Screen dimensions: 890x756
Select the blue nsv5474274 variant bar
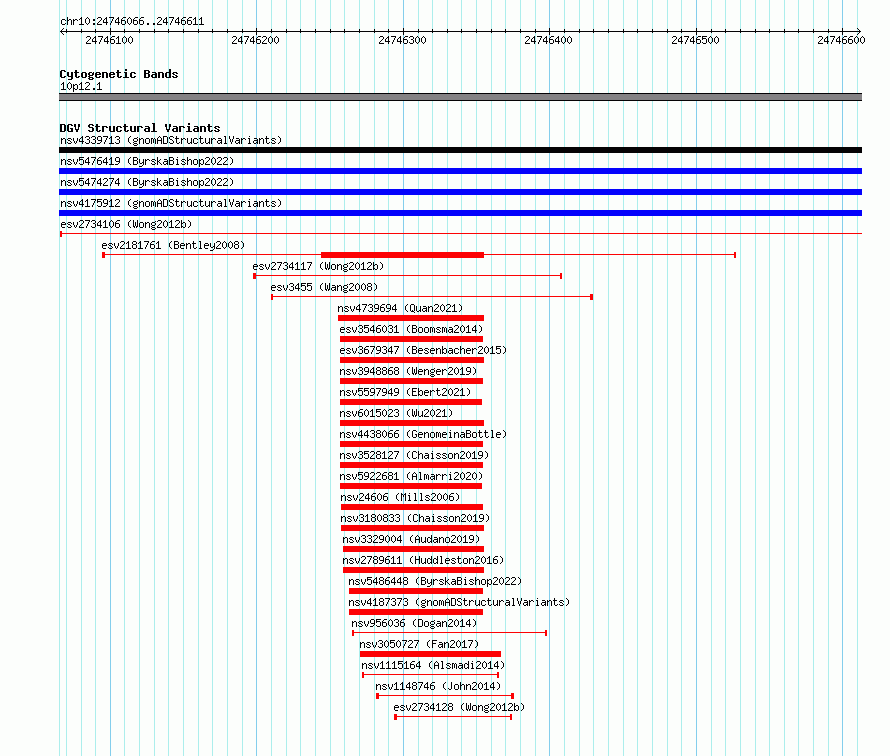pyautogui.click(x=460, y=192)
